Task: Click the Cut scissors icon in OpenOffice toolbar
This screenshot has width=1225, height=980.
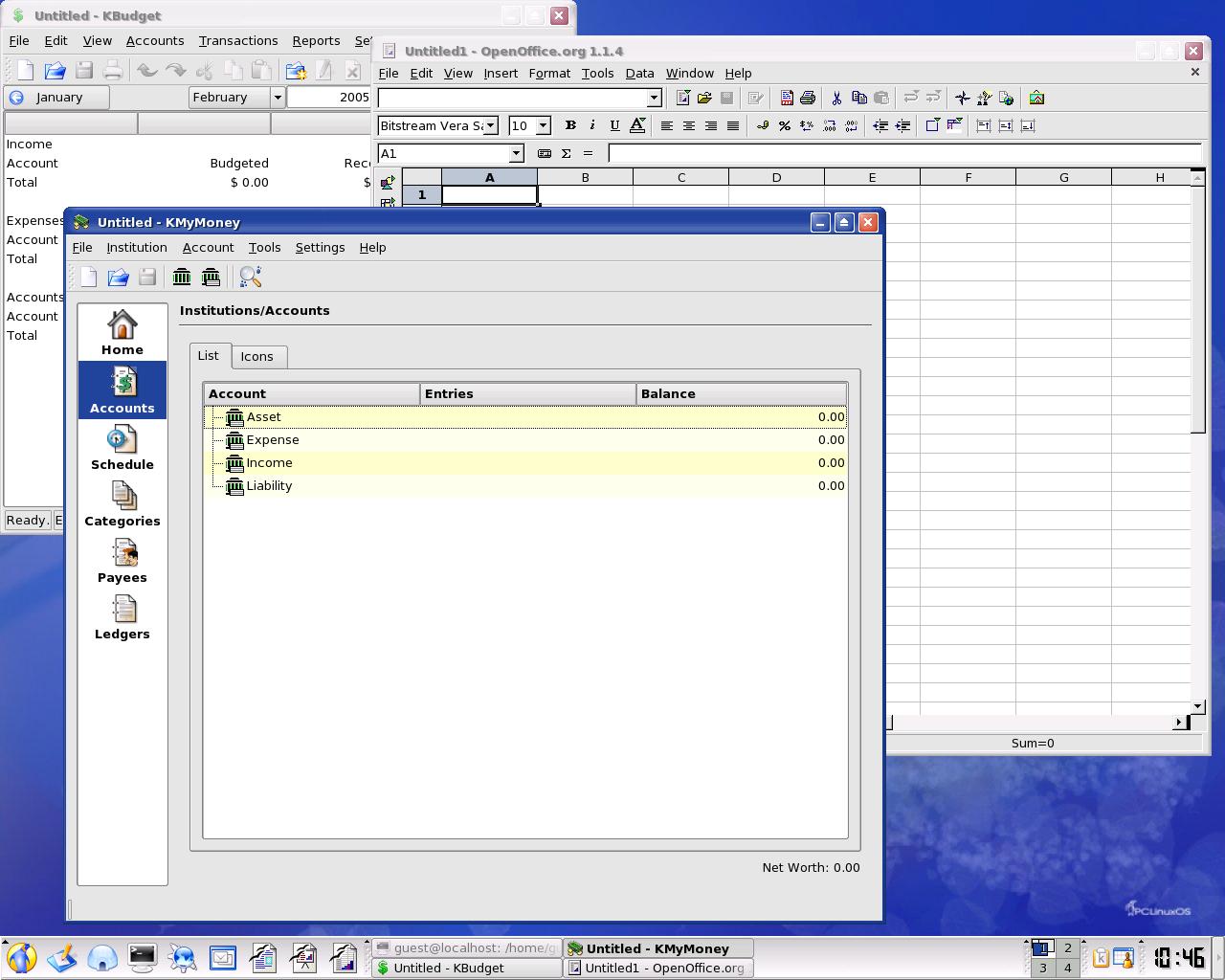Action: (836, 98)
